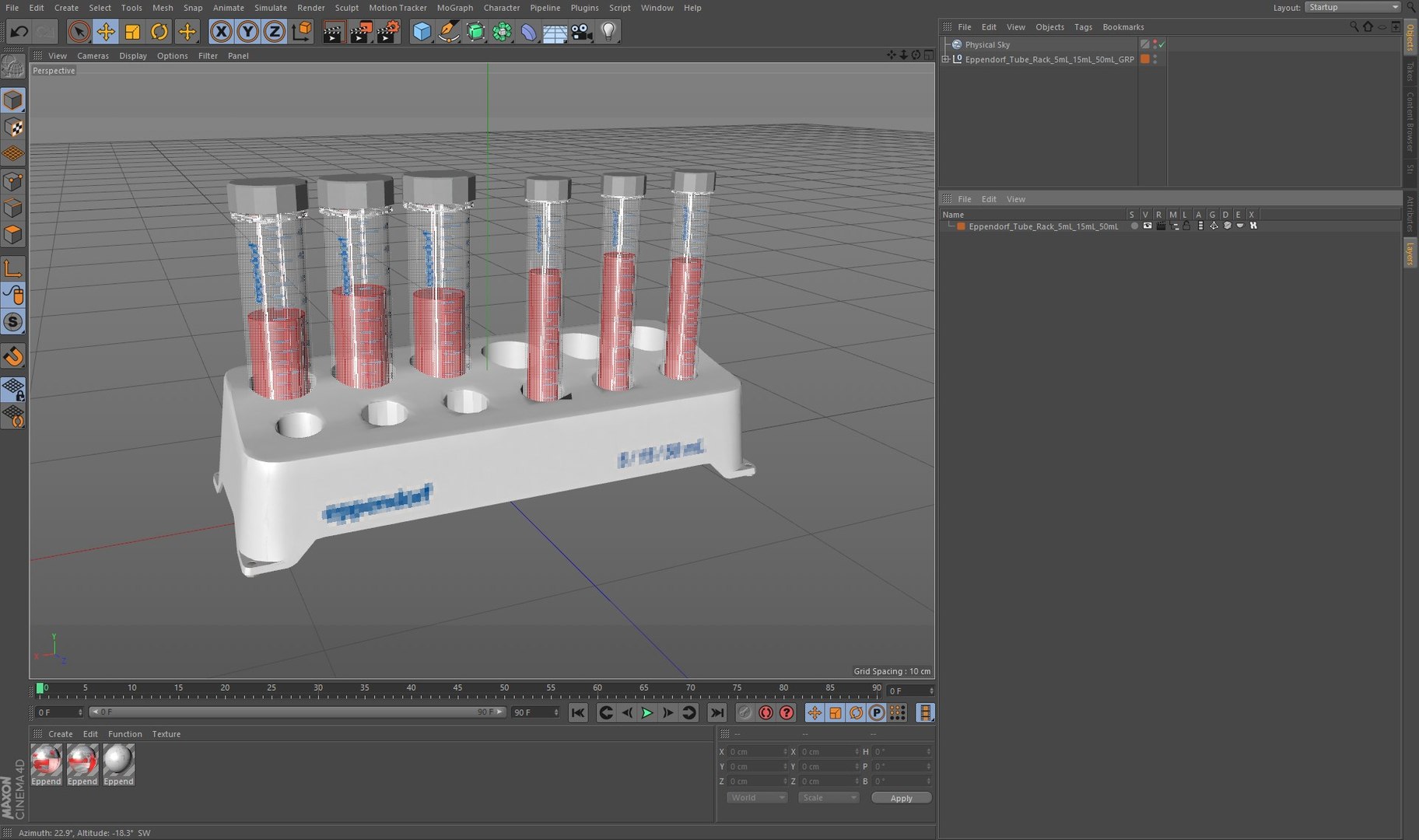The height and width of the screenshot is (840, 1419).
Task: Open Edit Render Settings icon
Action: pos(387,32)
